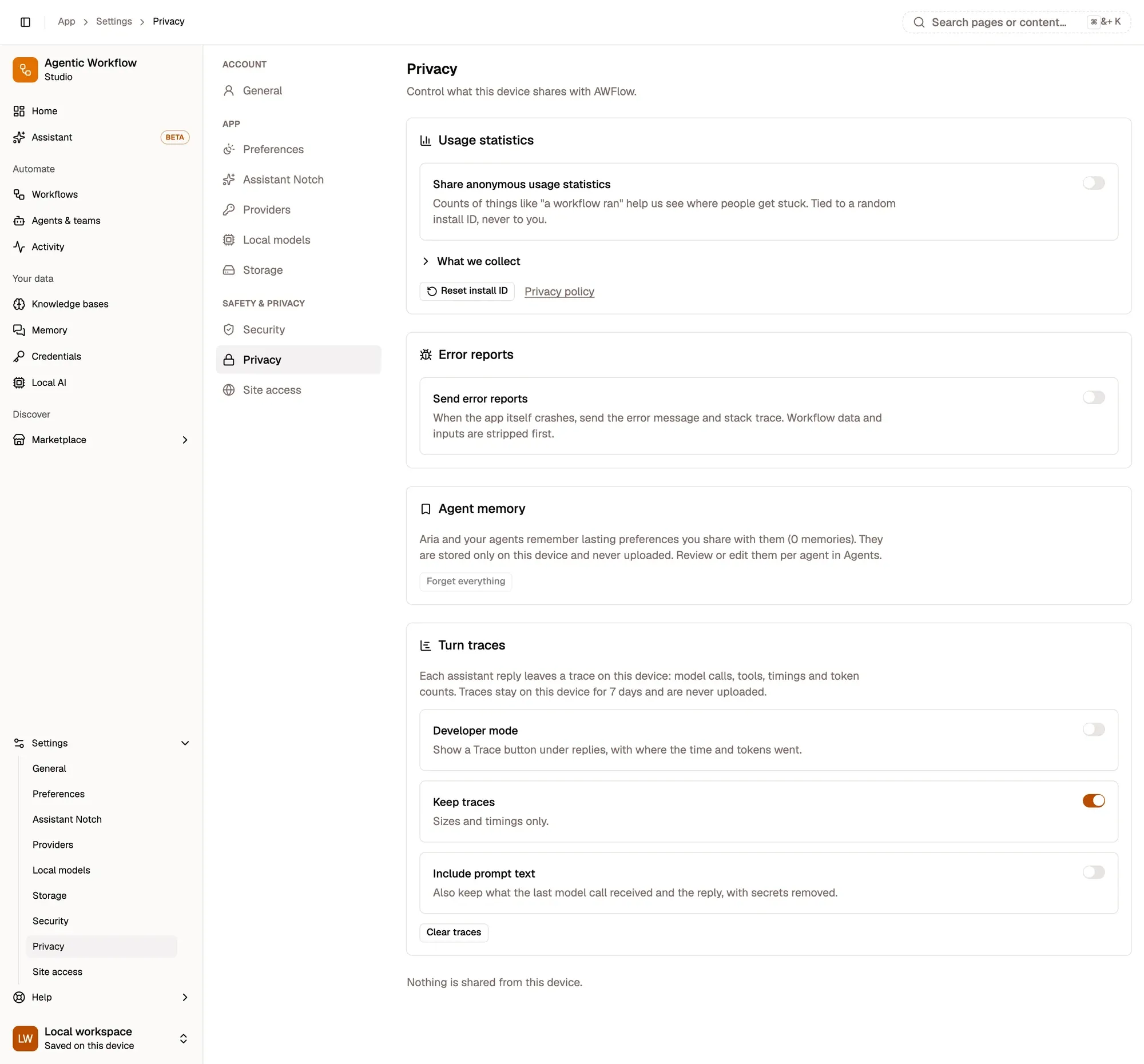Open Workflows via its sidebar icon
The width and height of the screenshot is (1144, 1064).
(19, 194)
